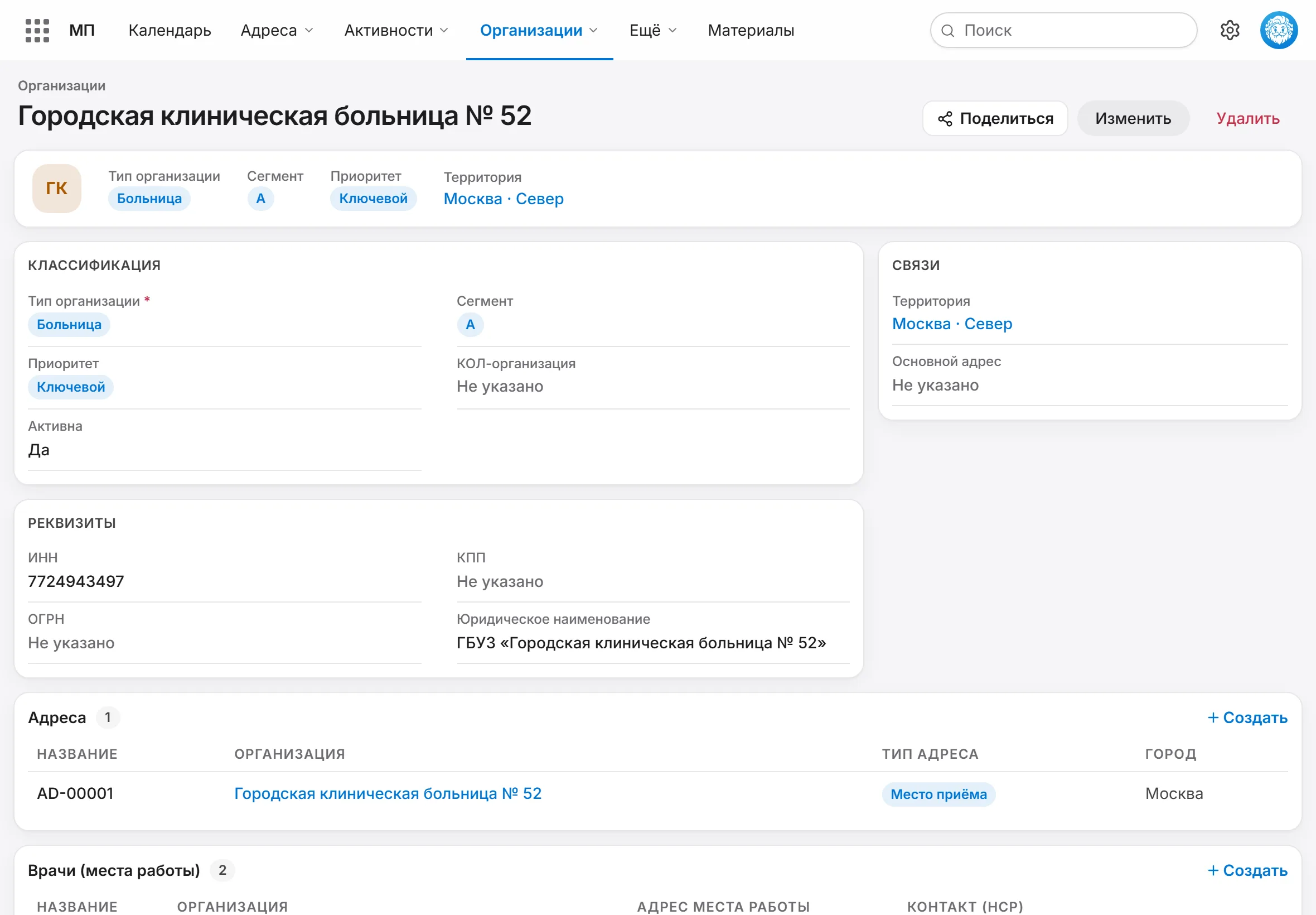Image resolution: width=1316 pixels, height=915 pixels.
Task: Expand the Активности menu chevron
Action: (x=444, y=30)
